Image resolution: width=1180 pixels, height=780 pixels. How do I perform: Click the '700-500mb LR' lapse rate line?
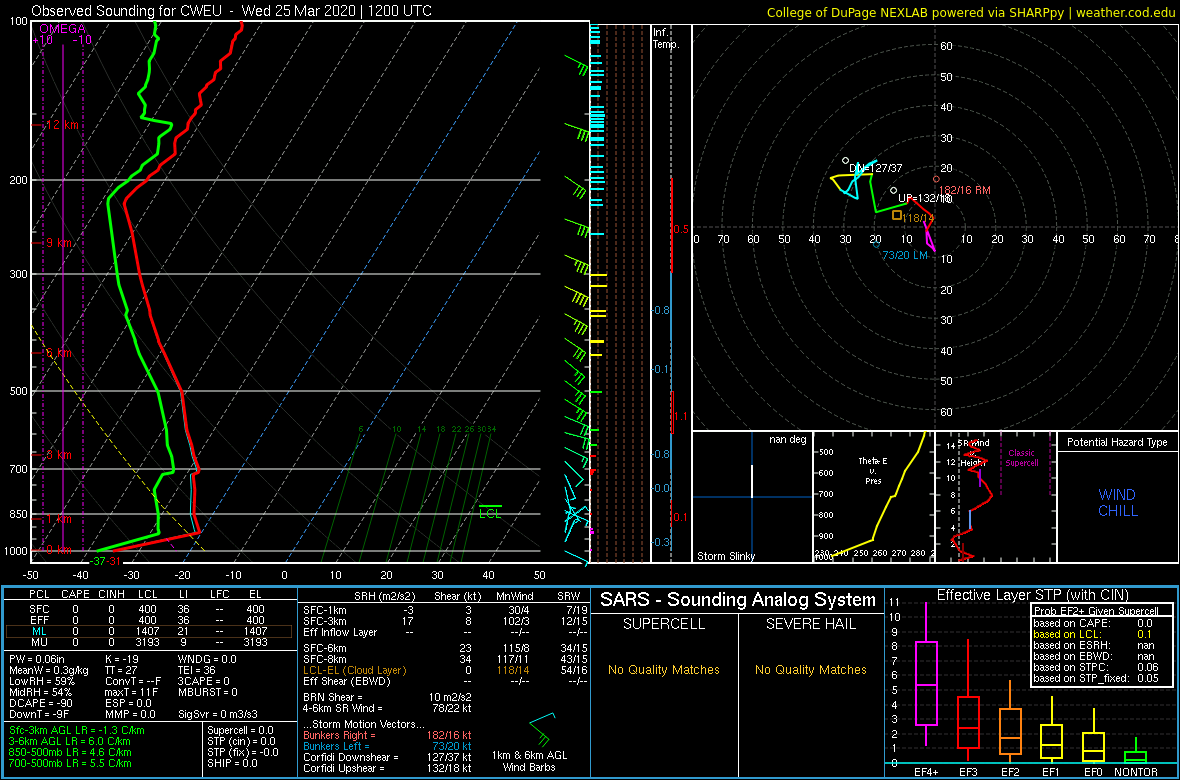70,763
